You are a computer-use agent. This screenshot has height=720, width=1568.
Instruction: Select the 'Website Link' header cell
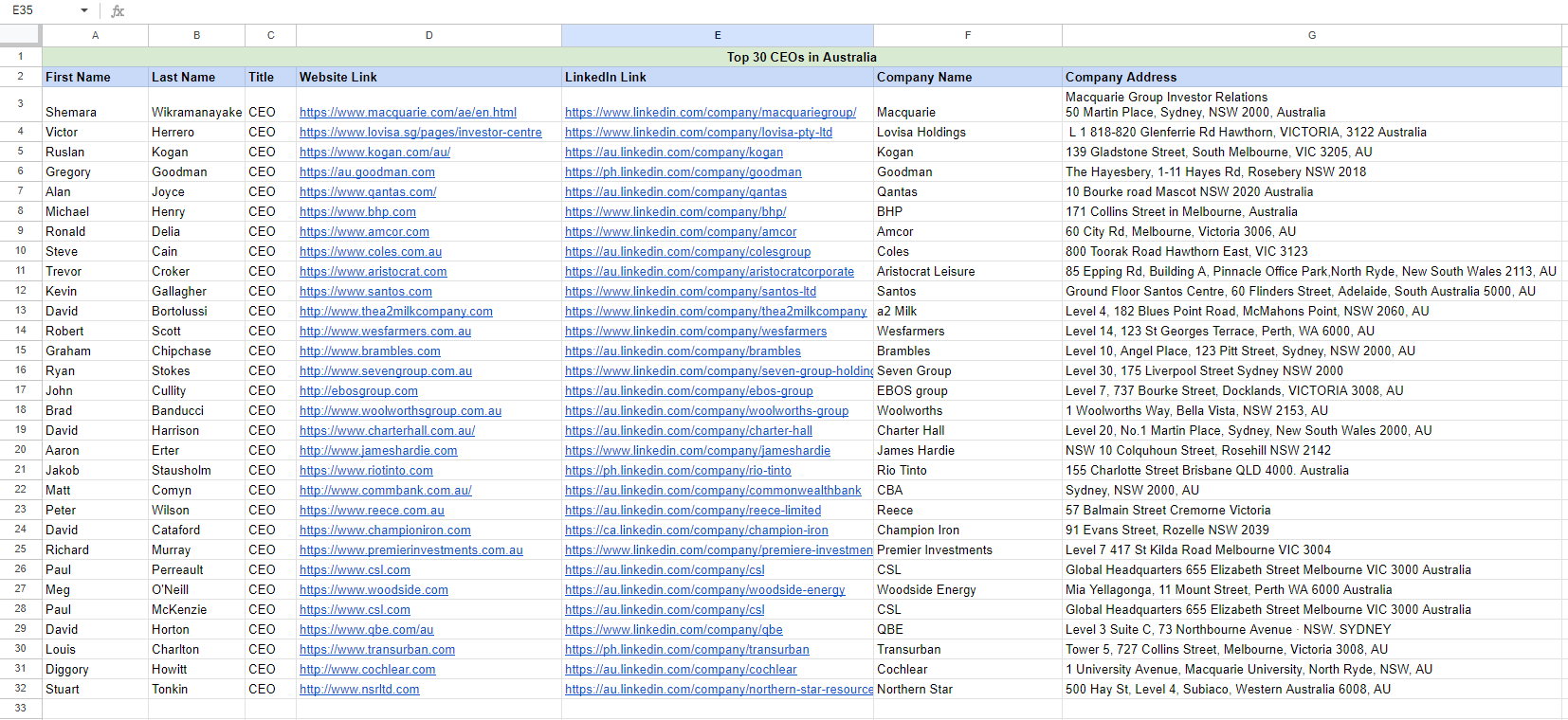point(428,78)
